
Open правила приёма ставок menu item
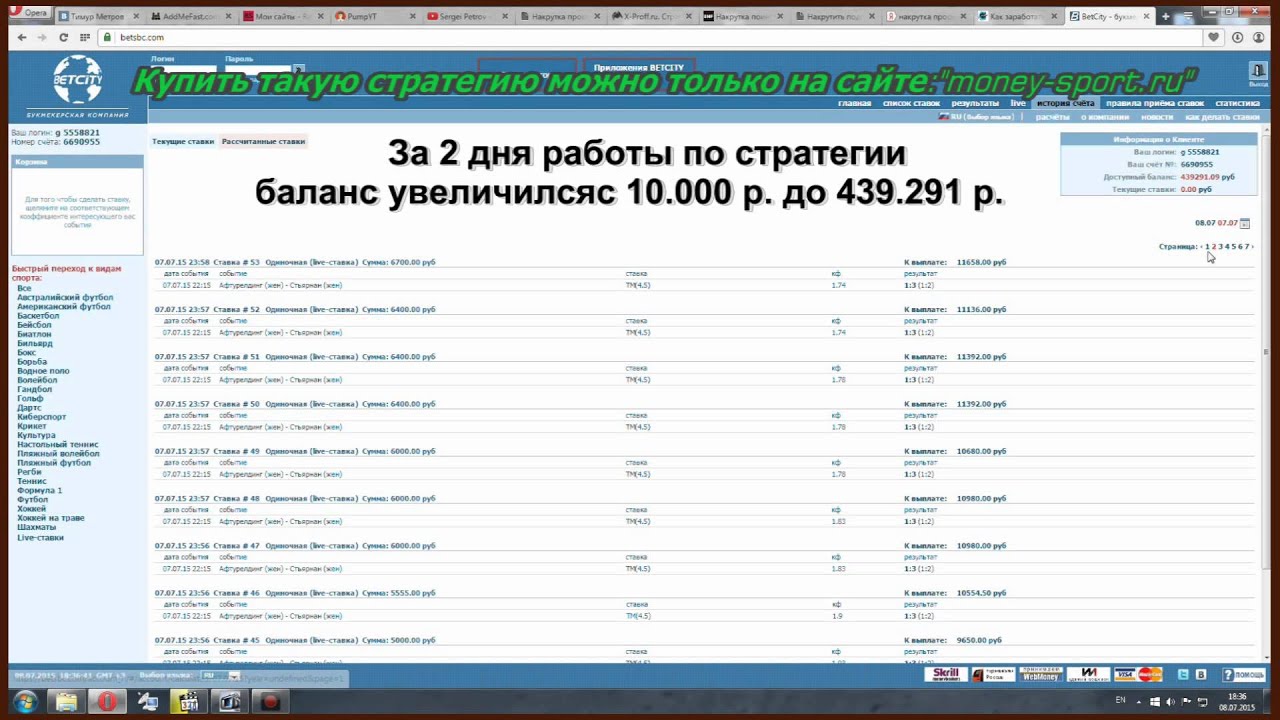point(1155,103)
